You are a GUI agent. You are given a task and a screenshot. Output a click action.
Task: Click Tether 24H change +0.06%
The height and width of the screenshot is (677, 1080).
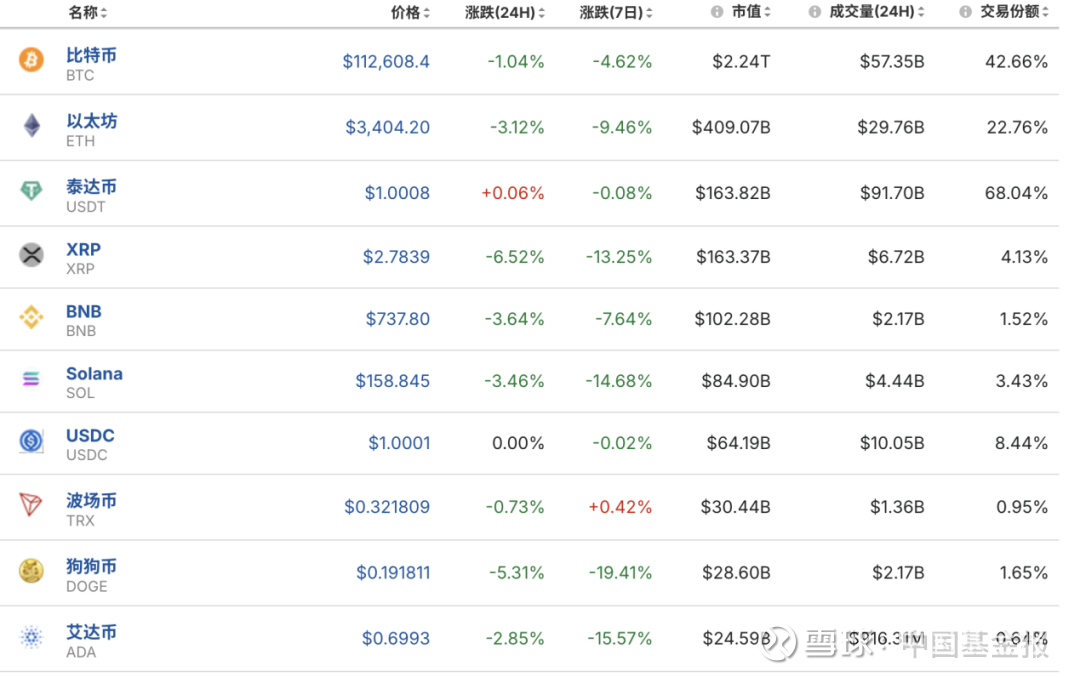click(x=512, y=193)
